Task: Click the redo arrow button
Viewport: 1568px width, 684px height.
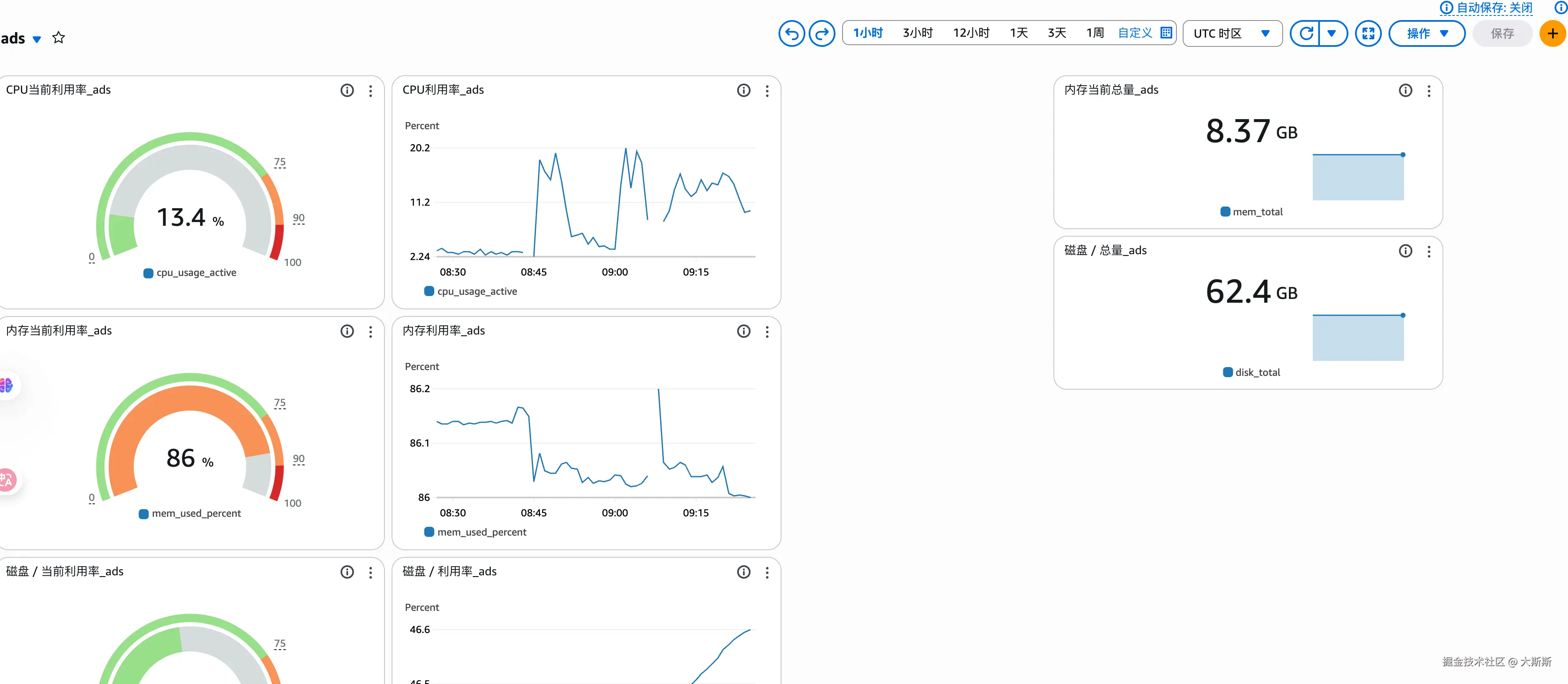Action: (822, 33)
